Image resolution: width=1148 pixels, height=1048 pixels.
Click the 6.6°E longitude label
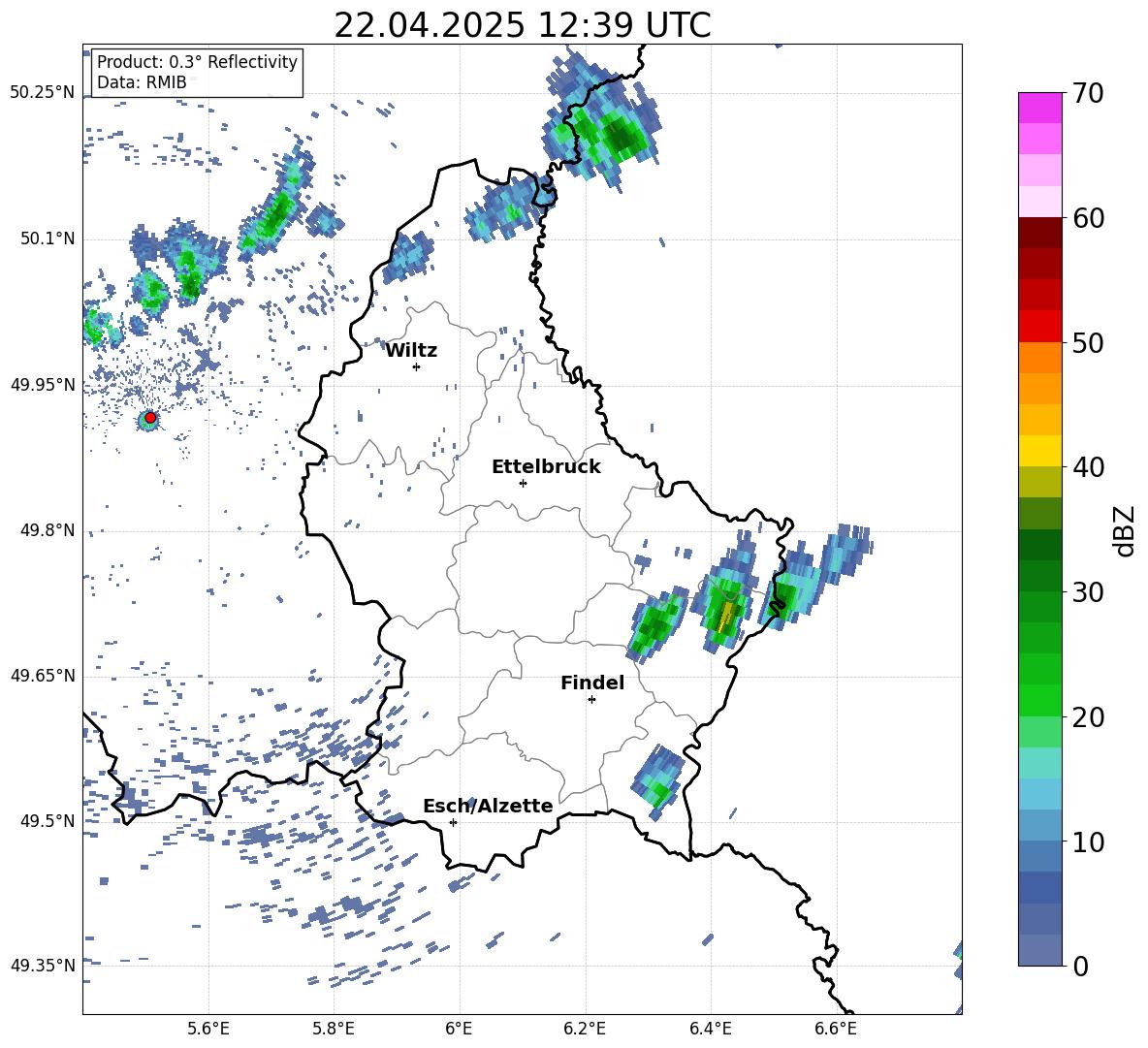click(x=836, y=1029)
